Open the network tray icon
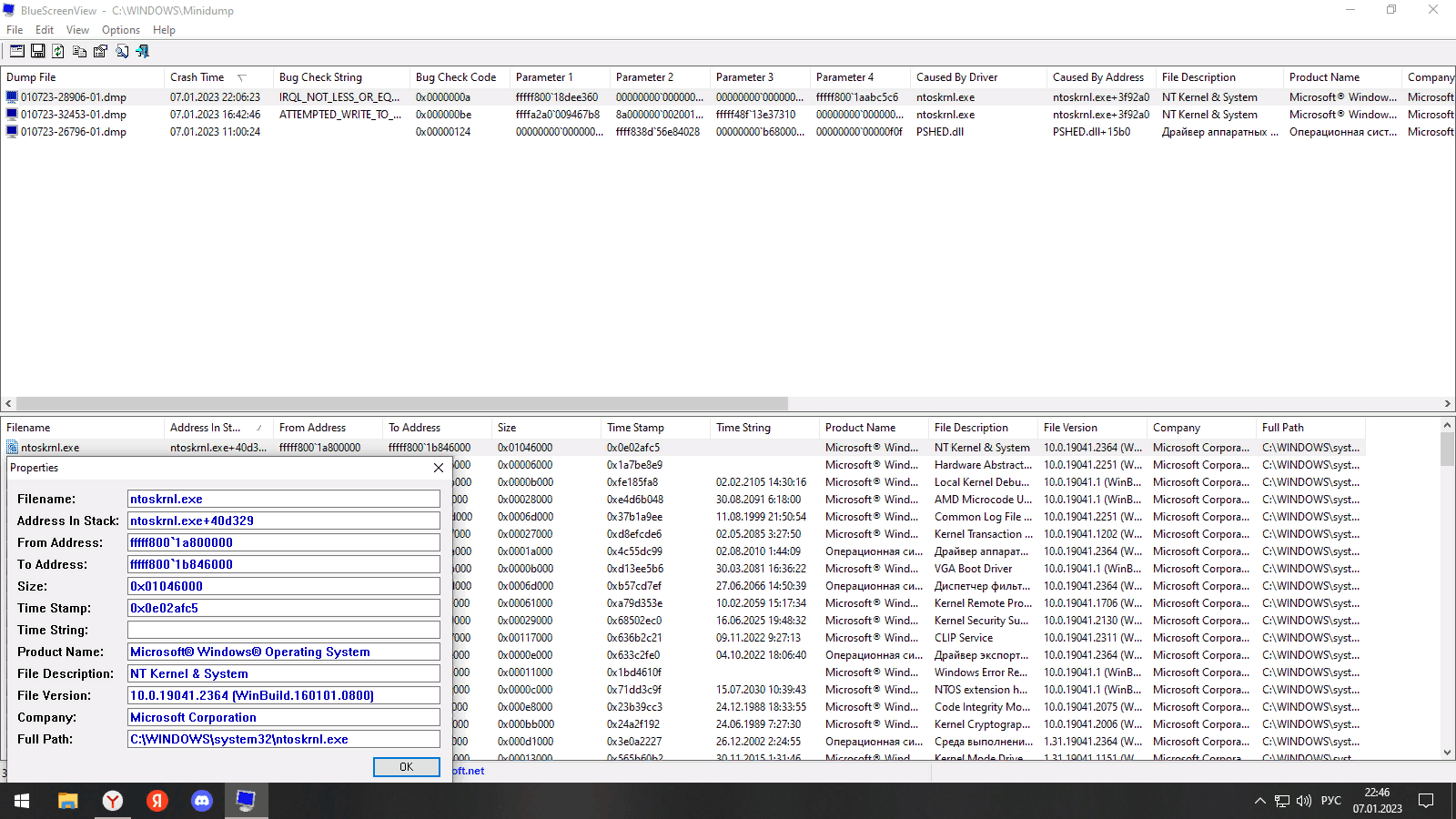1456x819 pixels. (x=1282, y=801)
